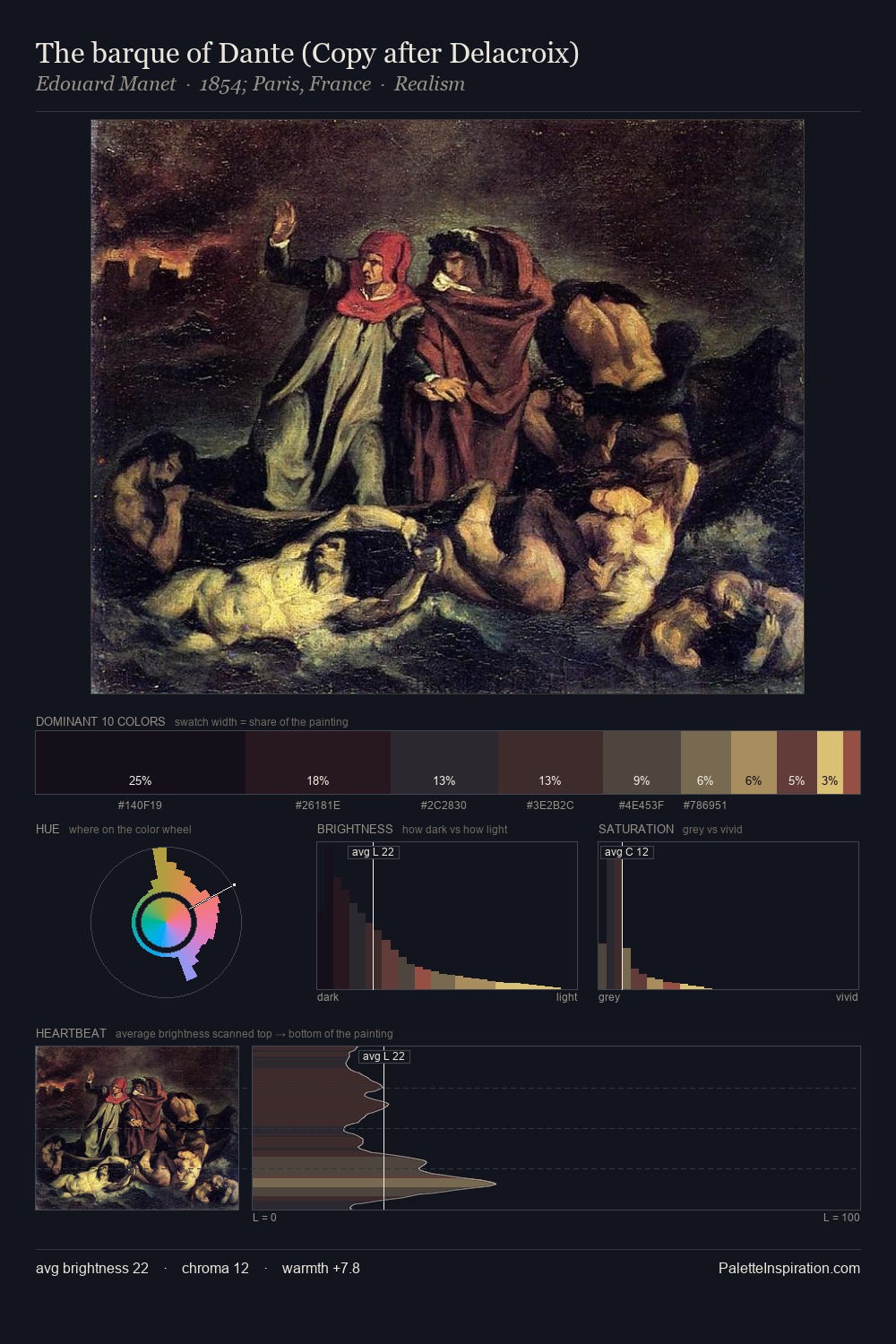Click the hex code #786951
Image resolution: width=896 pixels, height=1344 pixels.
pyautogui.click(x=705, y=806)
